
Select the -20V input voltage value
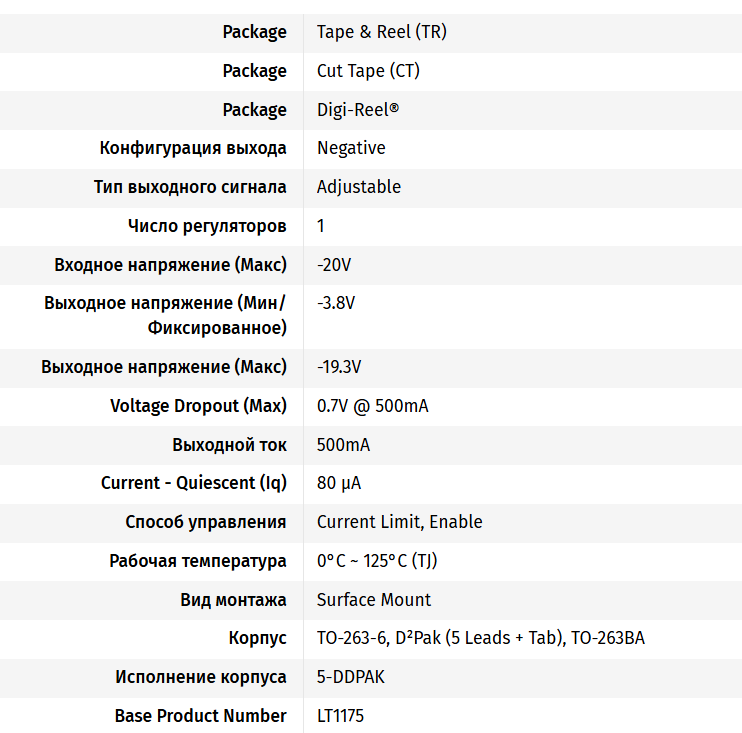(334, 265)
